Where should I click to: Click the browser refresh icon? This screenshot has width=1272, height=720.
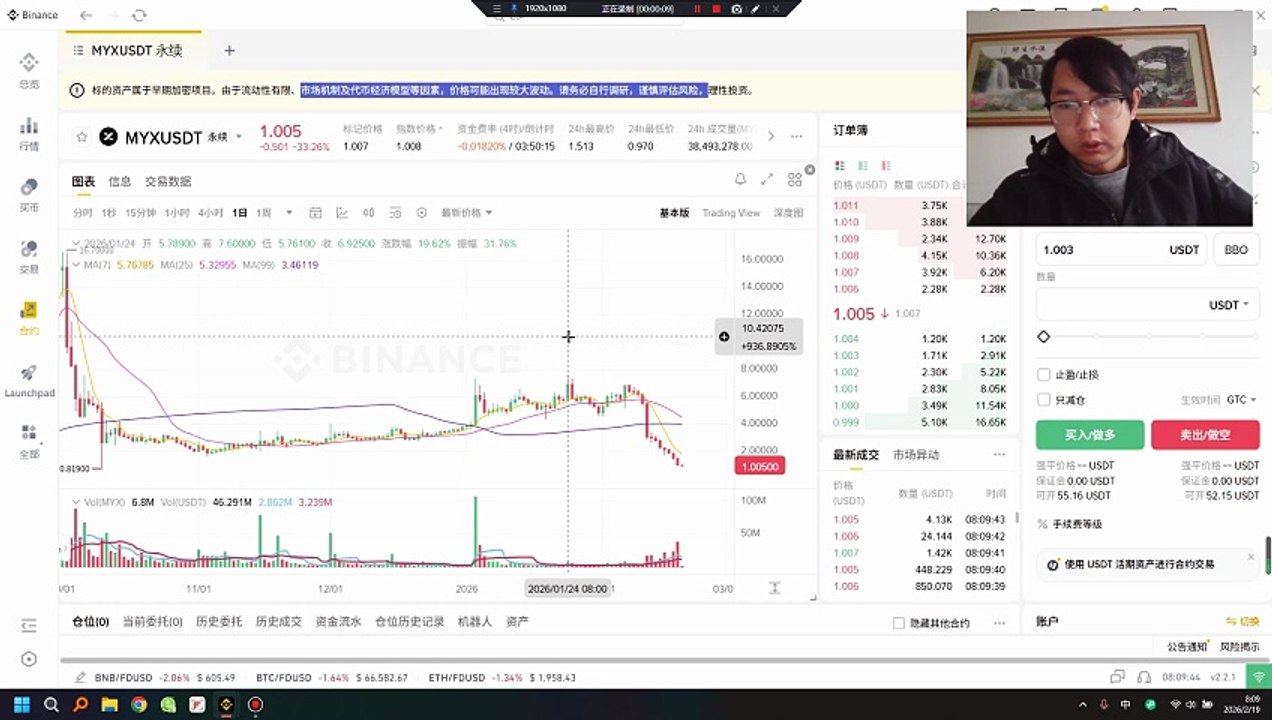click(139, 15)
